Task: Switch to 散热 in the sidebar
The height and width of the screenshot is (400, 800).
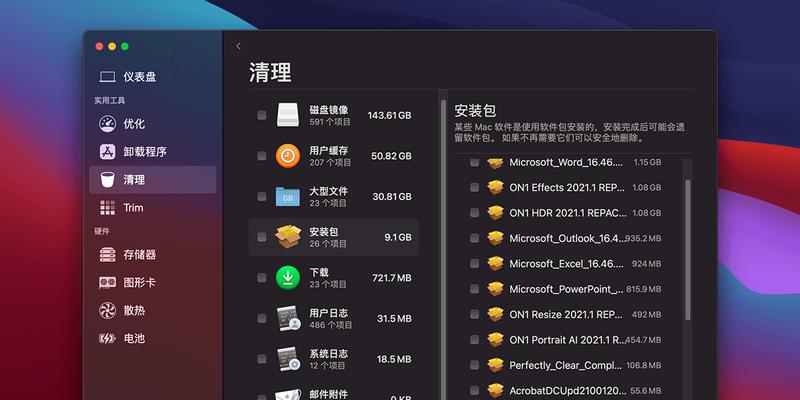Action: point(153,310)
